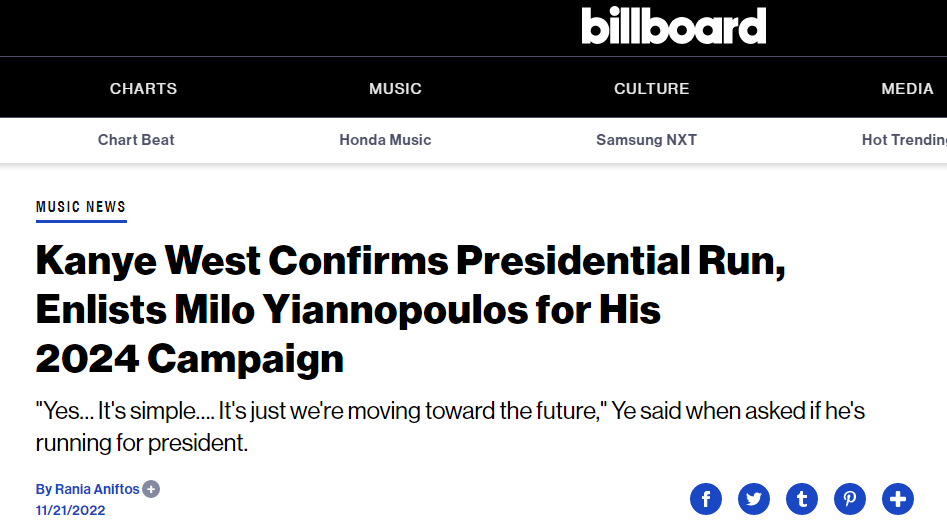Expand author details plus icon beside Rania Aniftos
The image size is (947, 528).
151,489
